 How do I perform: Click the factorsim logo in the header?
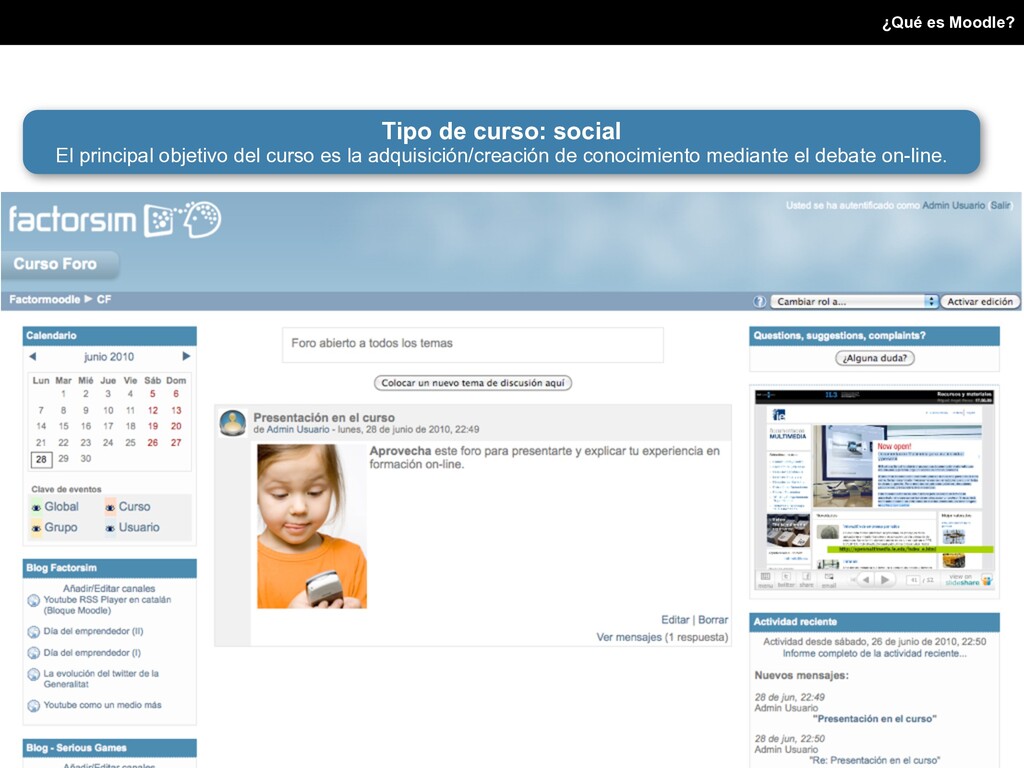(x=115, y=219)
